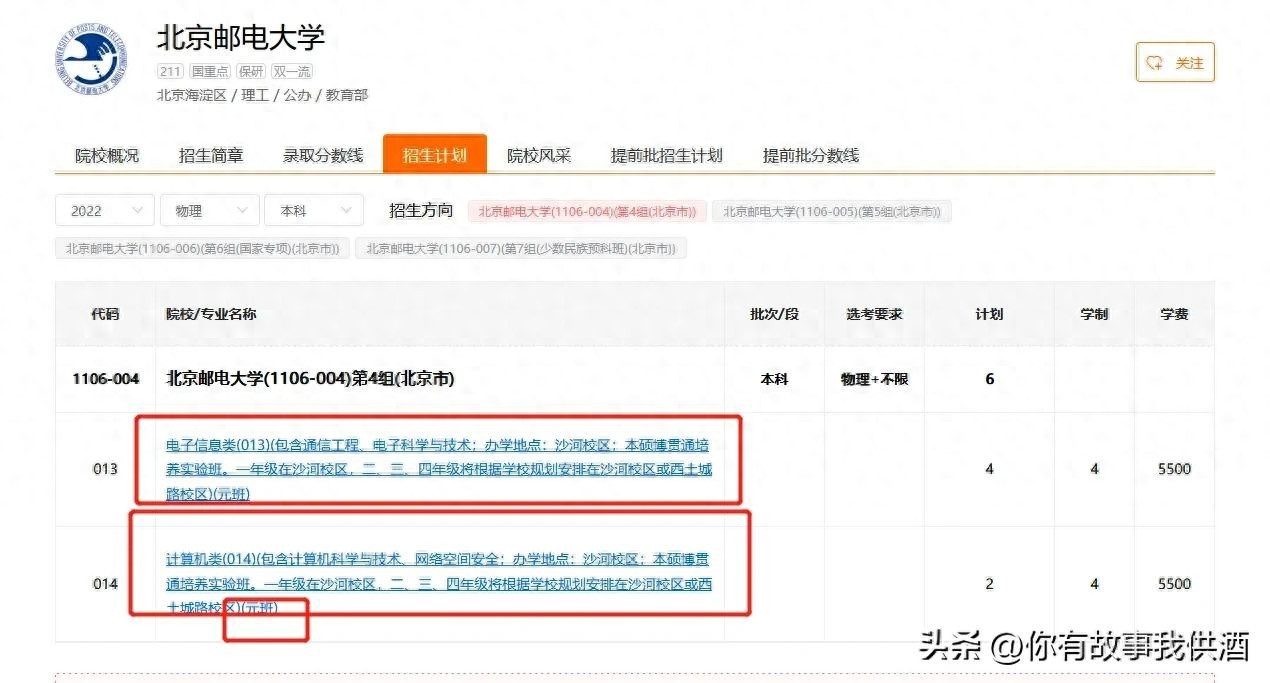Open the 提前批招生计划 tab
This screenshot has height=683, width=1270.
point(666,155)
